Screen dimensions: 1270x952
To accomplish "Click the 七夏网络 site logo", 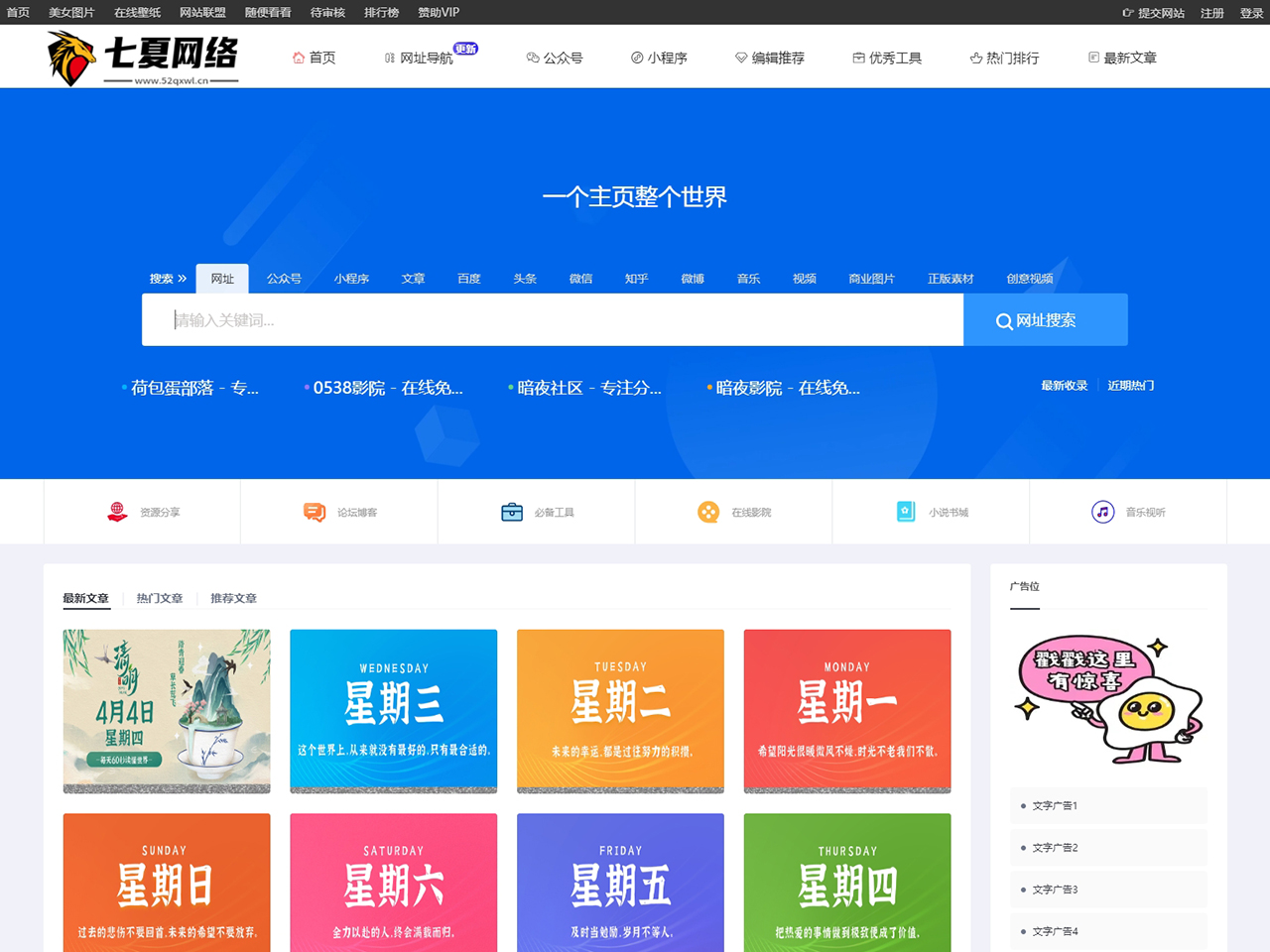I will pos(143,58).
